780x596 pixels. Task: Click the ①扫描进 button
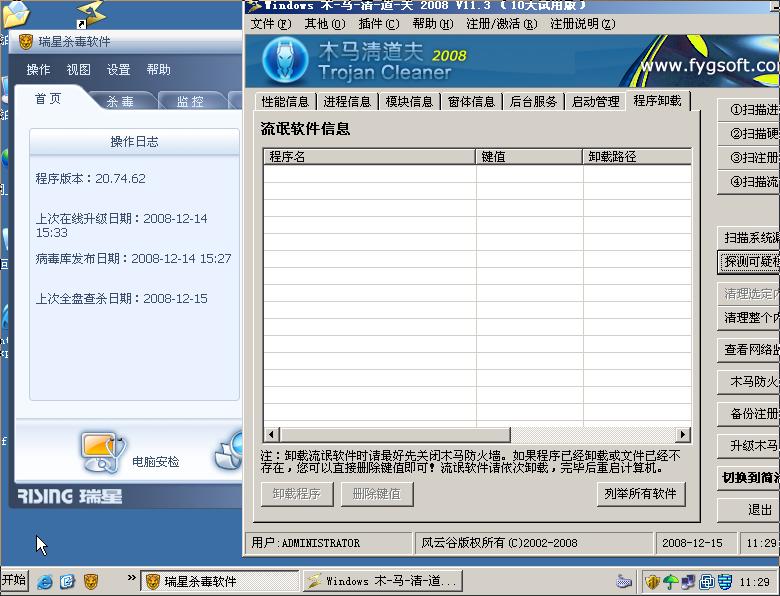pos(749,109)
